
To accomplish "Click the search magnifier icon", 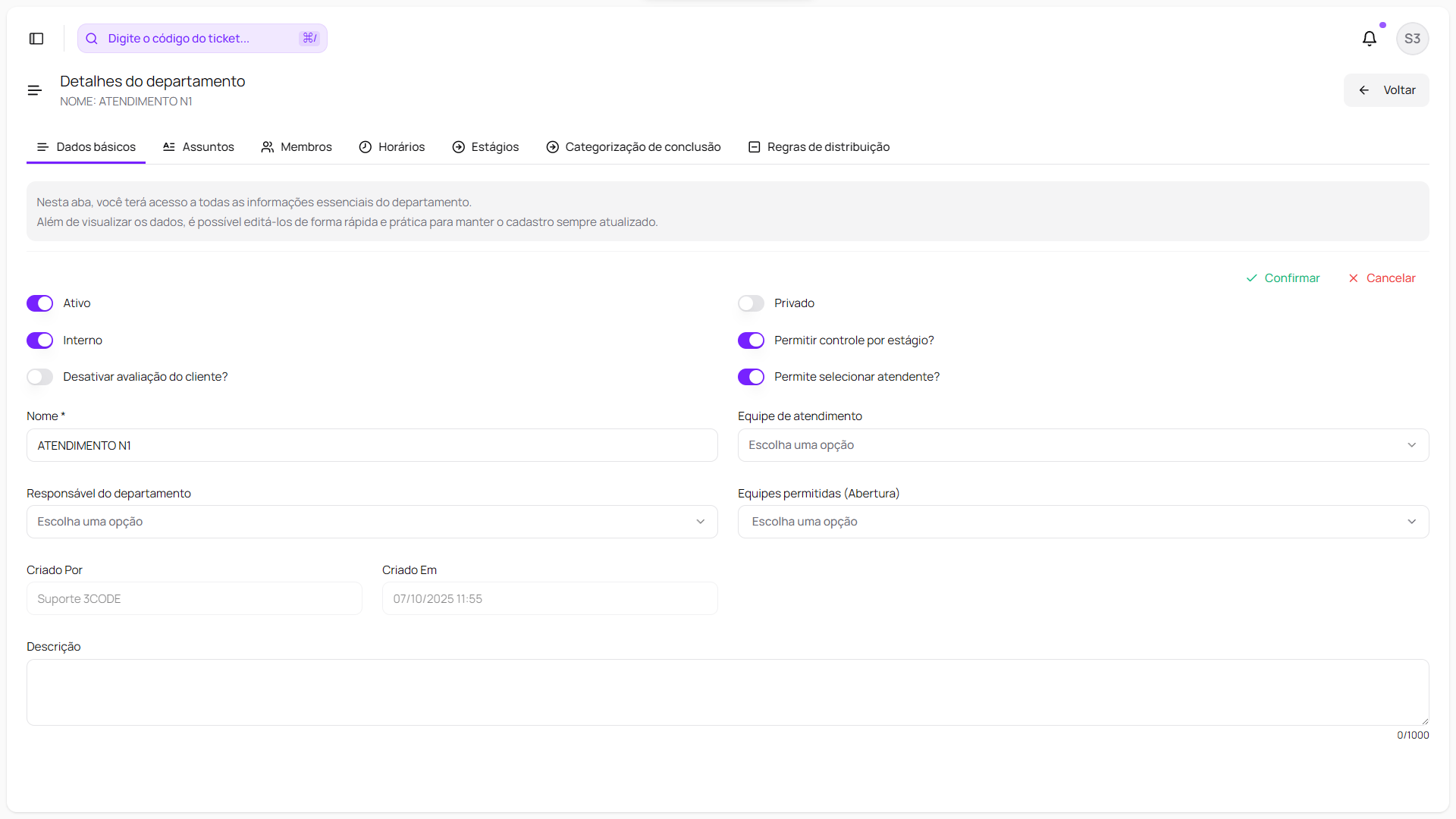I will (x=92, y=39).
